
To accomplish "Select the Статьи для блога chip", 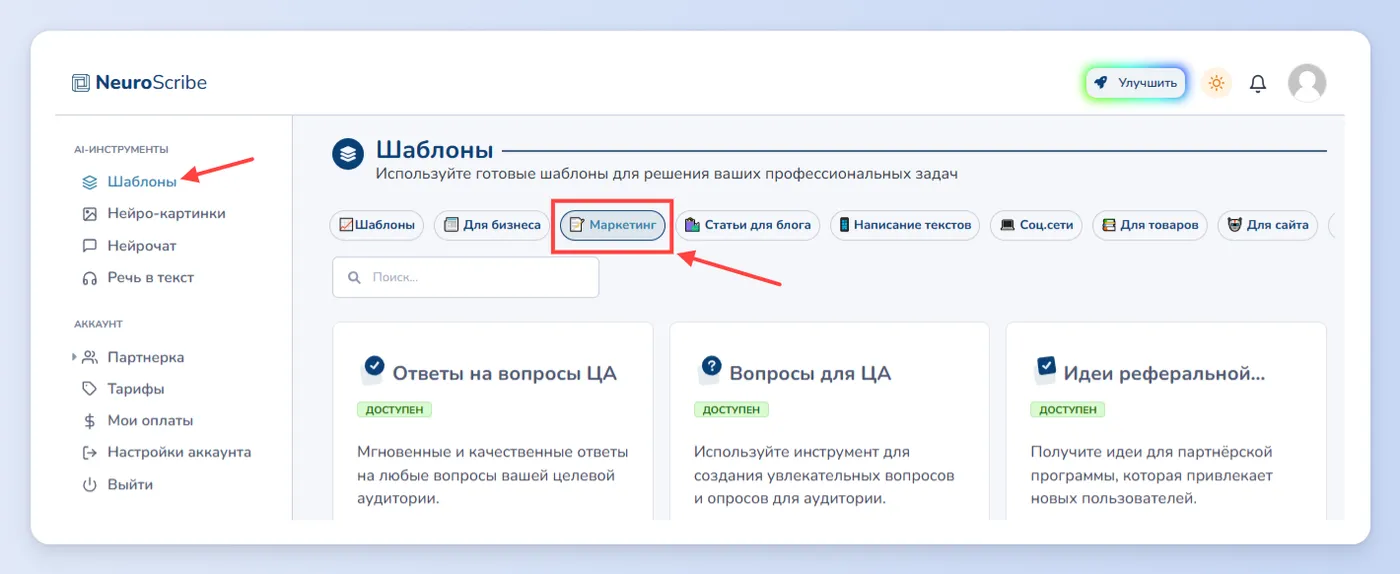I will click(x=748, y=225).
